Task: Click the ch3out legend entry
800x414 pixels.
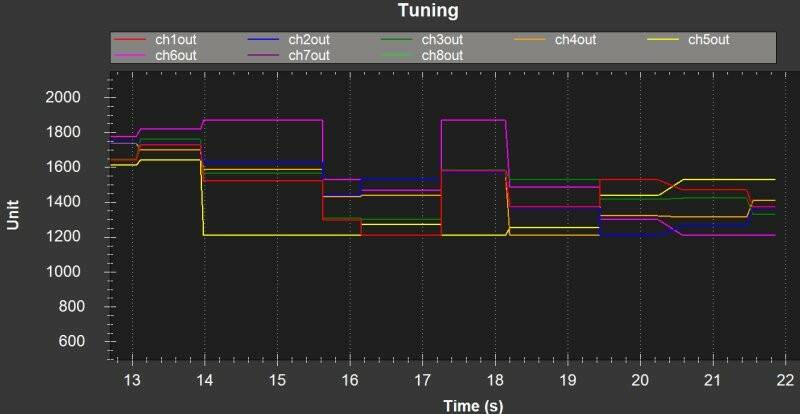Action: 421,39
